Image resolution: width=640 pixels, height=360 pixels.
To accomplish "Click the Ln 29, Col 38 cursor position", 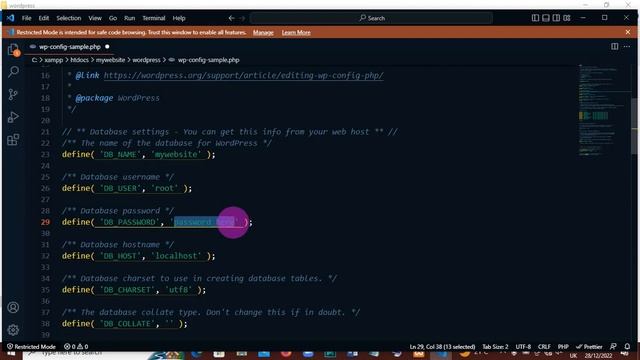I will click(x=442, y=347).
